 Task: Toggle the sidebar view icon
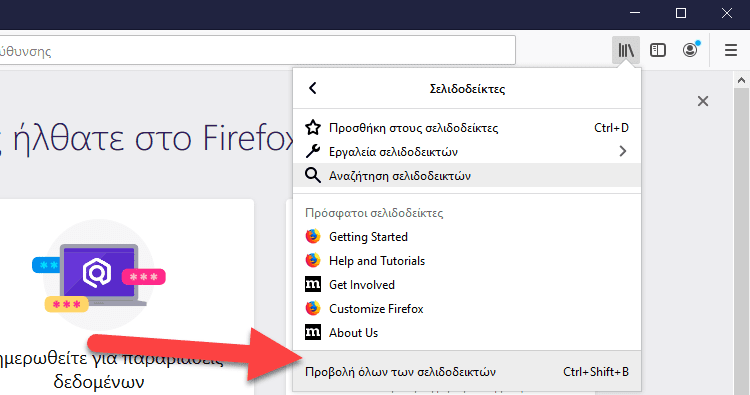pyautogui.click(x=658, y=50)
